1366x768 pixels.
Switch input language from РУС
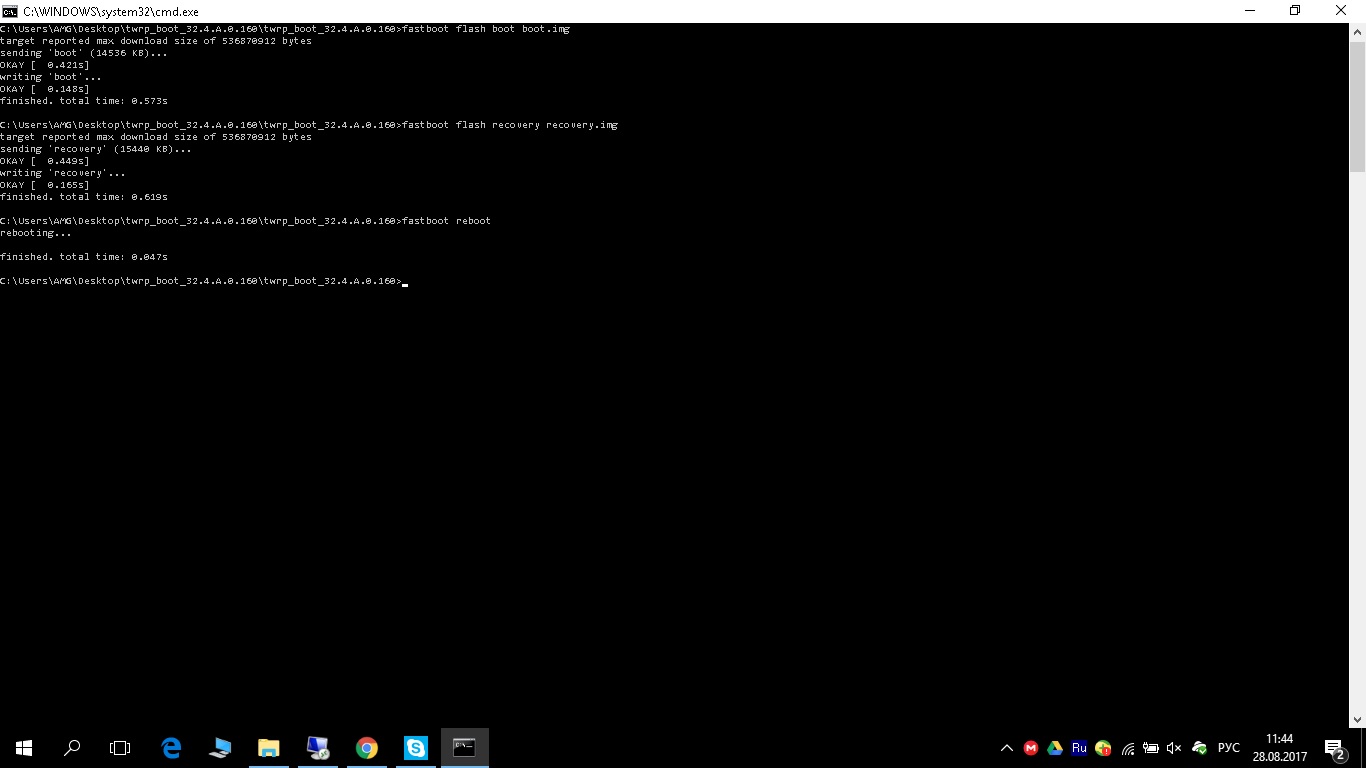(1229, 748)
